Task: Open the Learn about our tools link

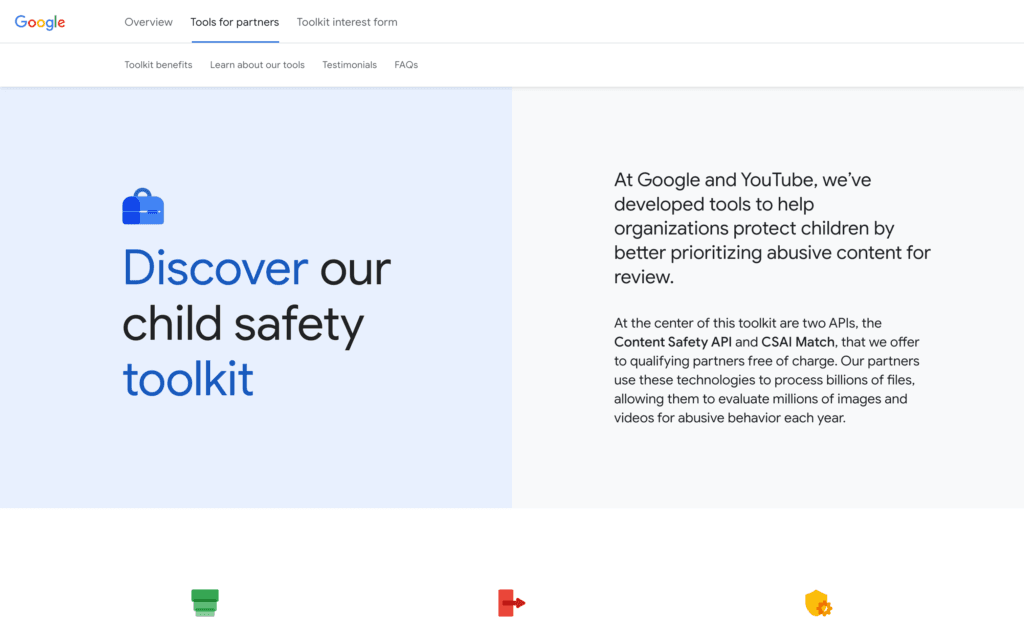Action: tap(257, 65)
